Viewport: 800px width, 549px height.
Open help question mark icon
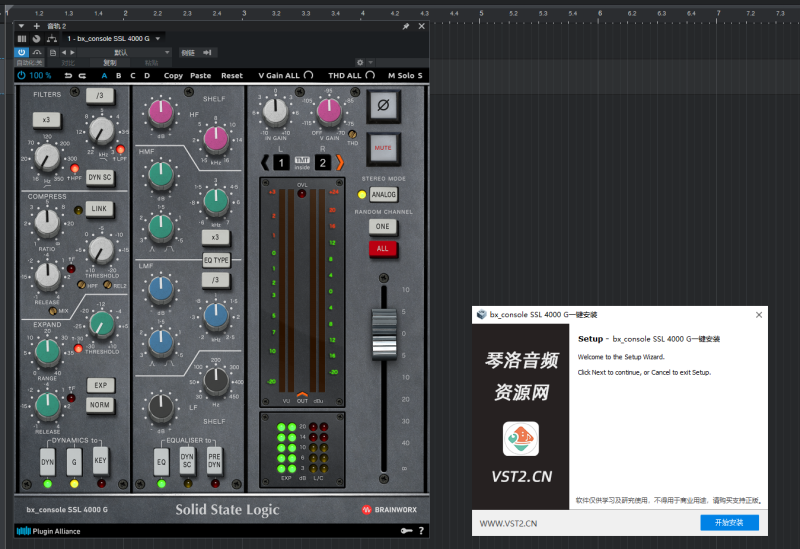pos(421,531)
